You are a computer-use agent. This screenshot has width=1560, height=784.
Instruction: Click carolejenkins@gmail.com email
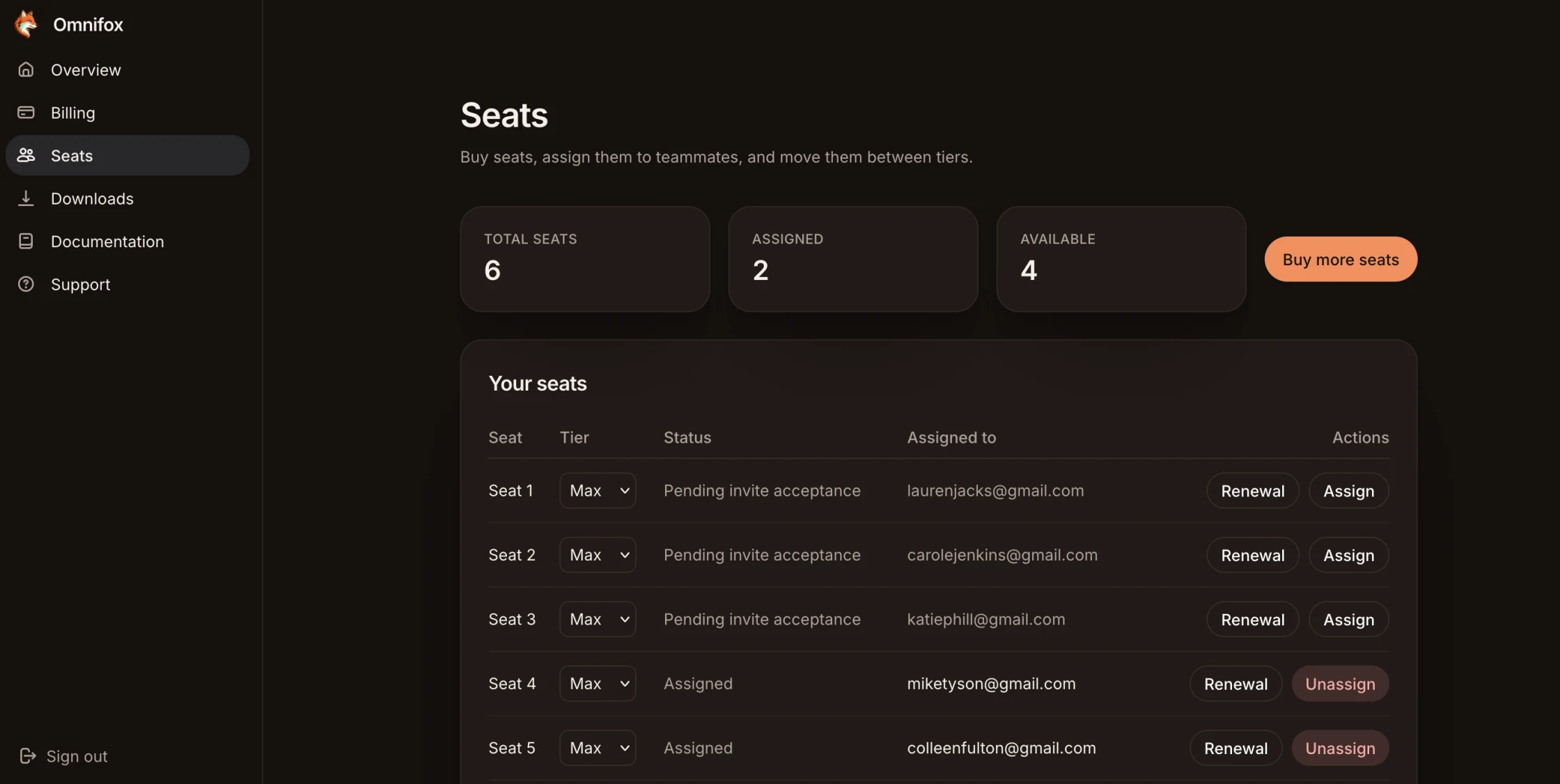(x=1002, y=555)
